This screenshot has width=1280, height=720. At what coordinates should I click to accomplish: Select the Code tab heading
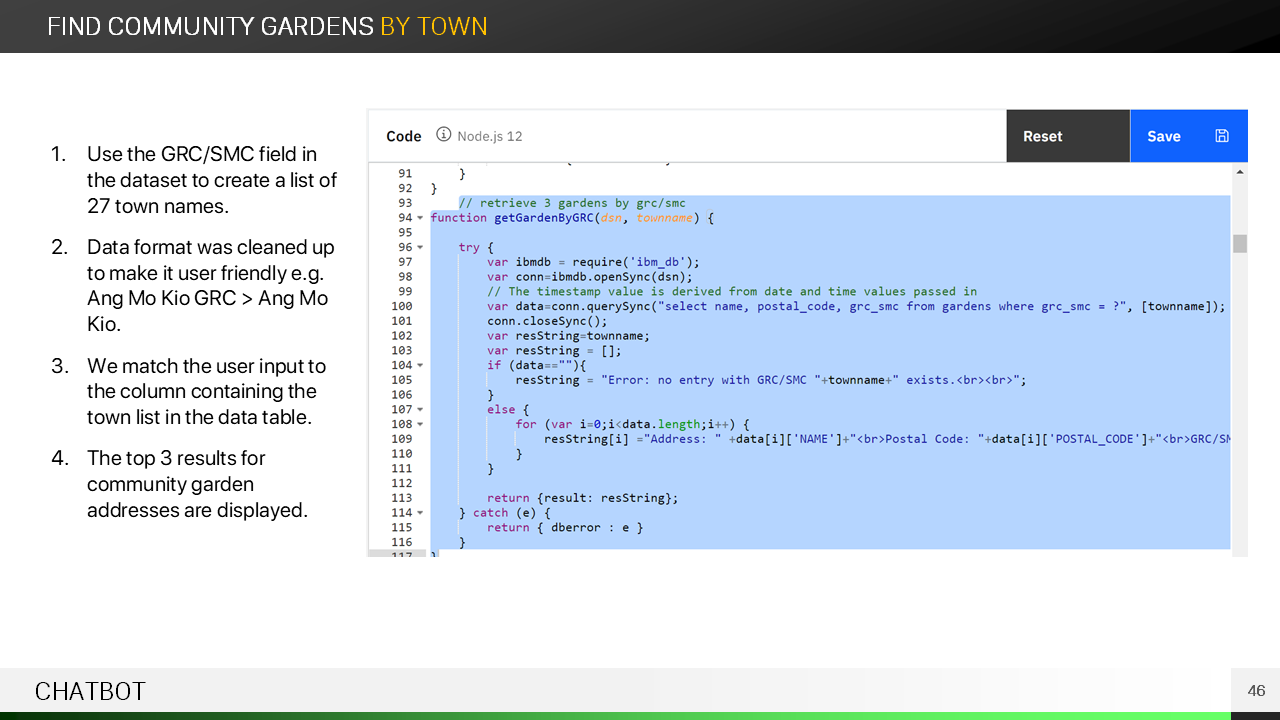click(x=404, y=136)
